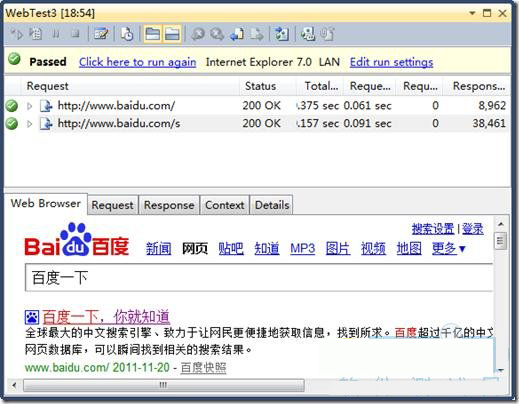Open run settings via the pencil toolbar icon
Screen dimensions: 519x404
click(x=101, y=34)
